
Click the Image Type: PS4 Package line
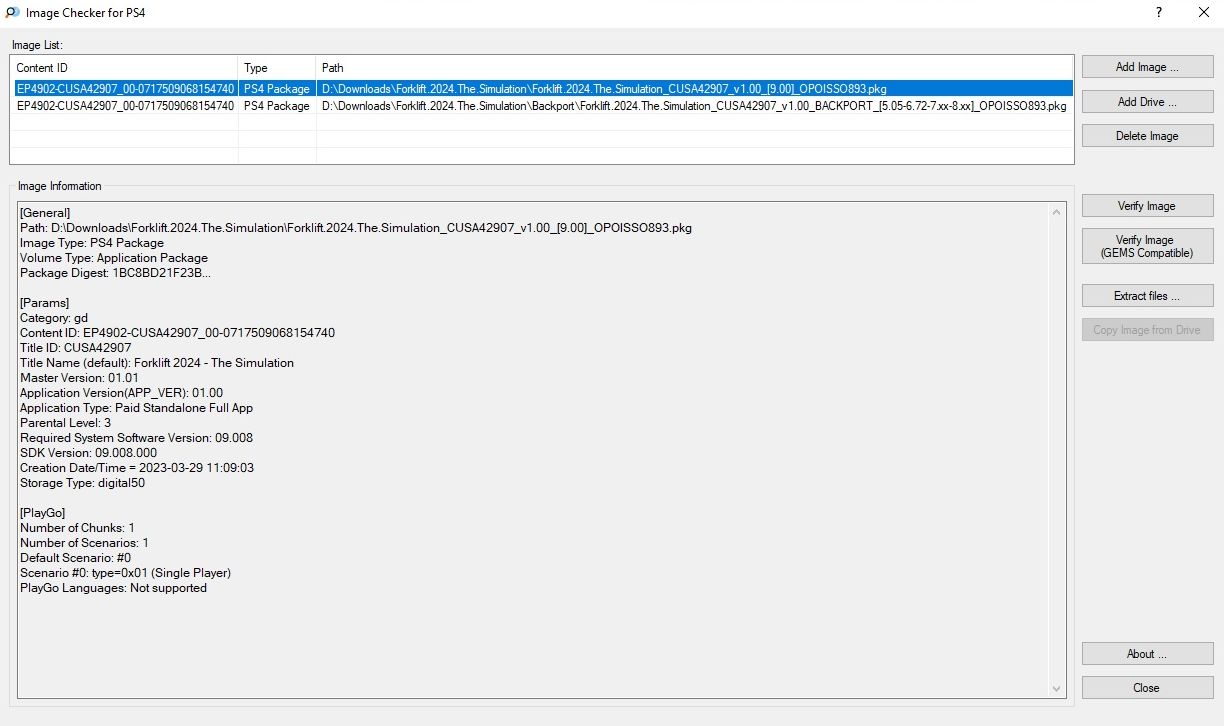pyautogui.click(x=92, y=243)
